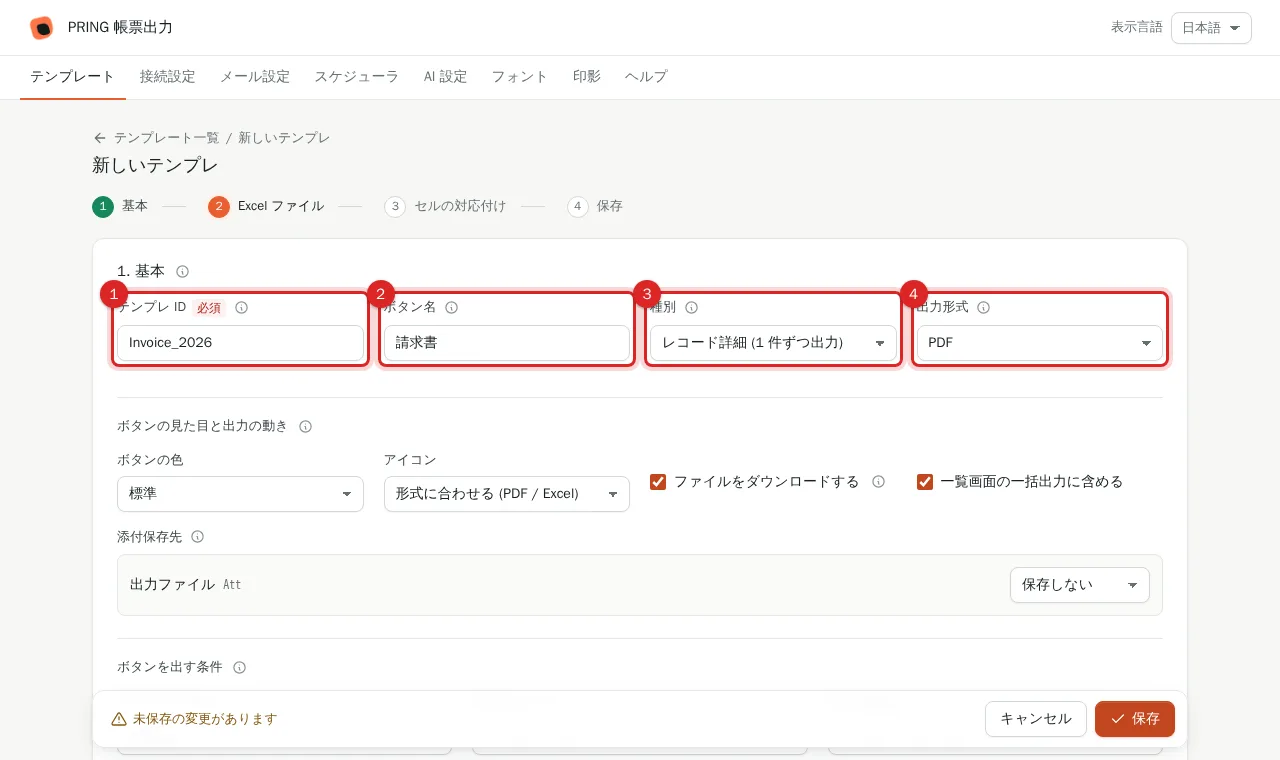Viewport: 1280px width, 760px height.
Task: Open the スケジューラ tab
Action: pyautogui.click(x=356, y=77)
